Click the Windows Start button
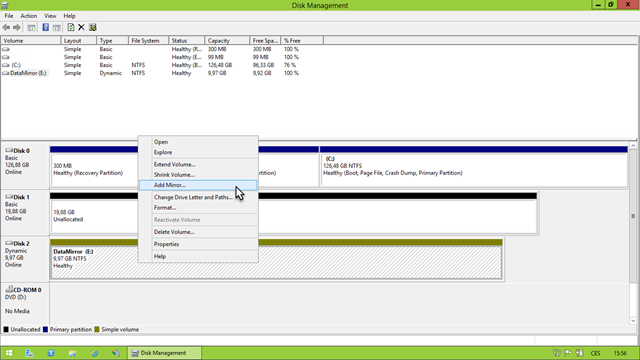This screenshot has height=360, width=640. pos(9,353)
